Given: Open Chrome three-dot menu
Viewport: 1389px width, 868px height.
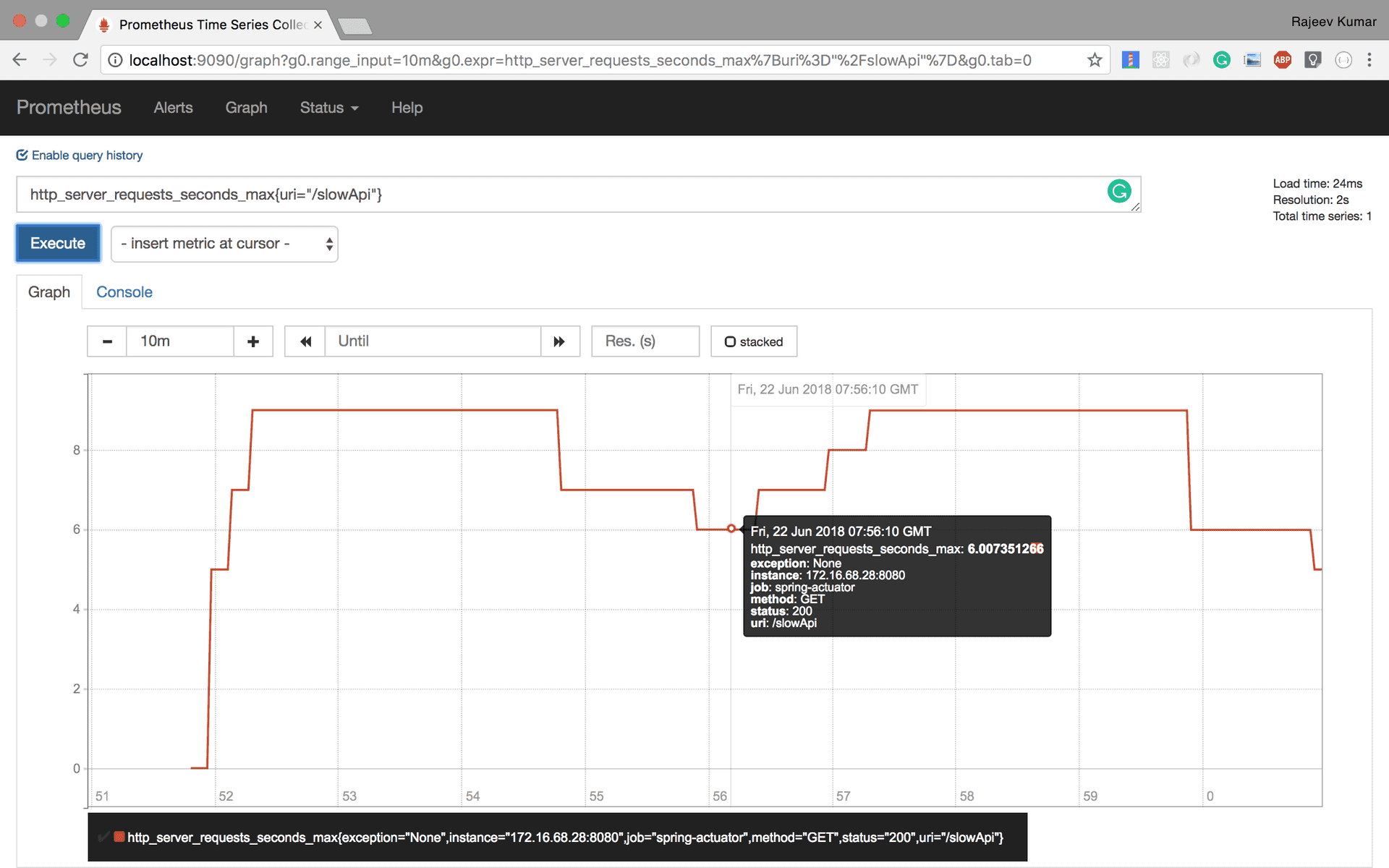Looking at the screenshot, I should pyautogui.click(x=1369, y=60).
